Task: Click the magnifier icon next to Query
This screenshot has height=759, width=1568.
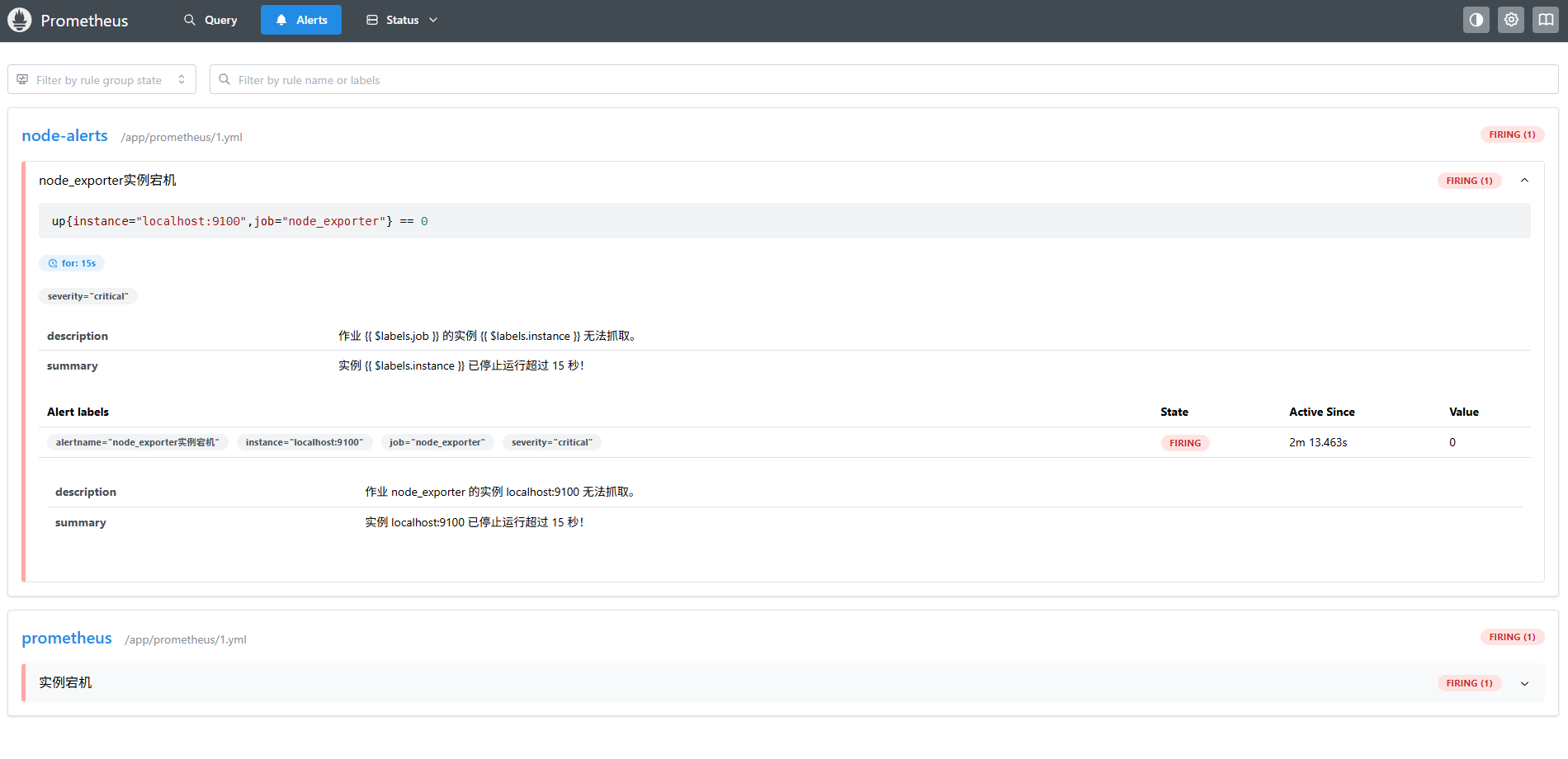Action: 189,19
